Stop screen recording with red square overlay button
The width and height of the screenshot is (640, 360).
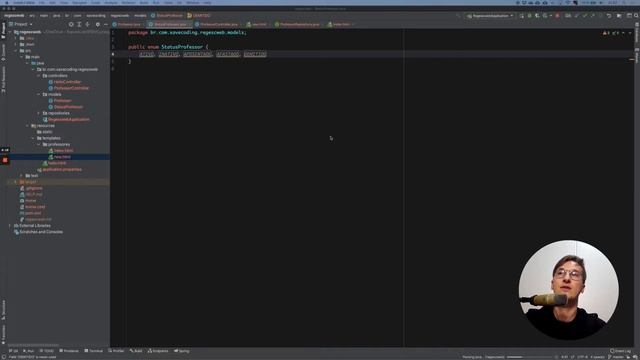click(x=5, y=160)
